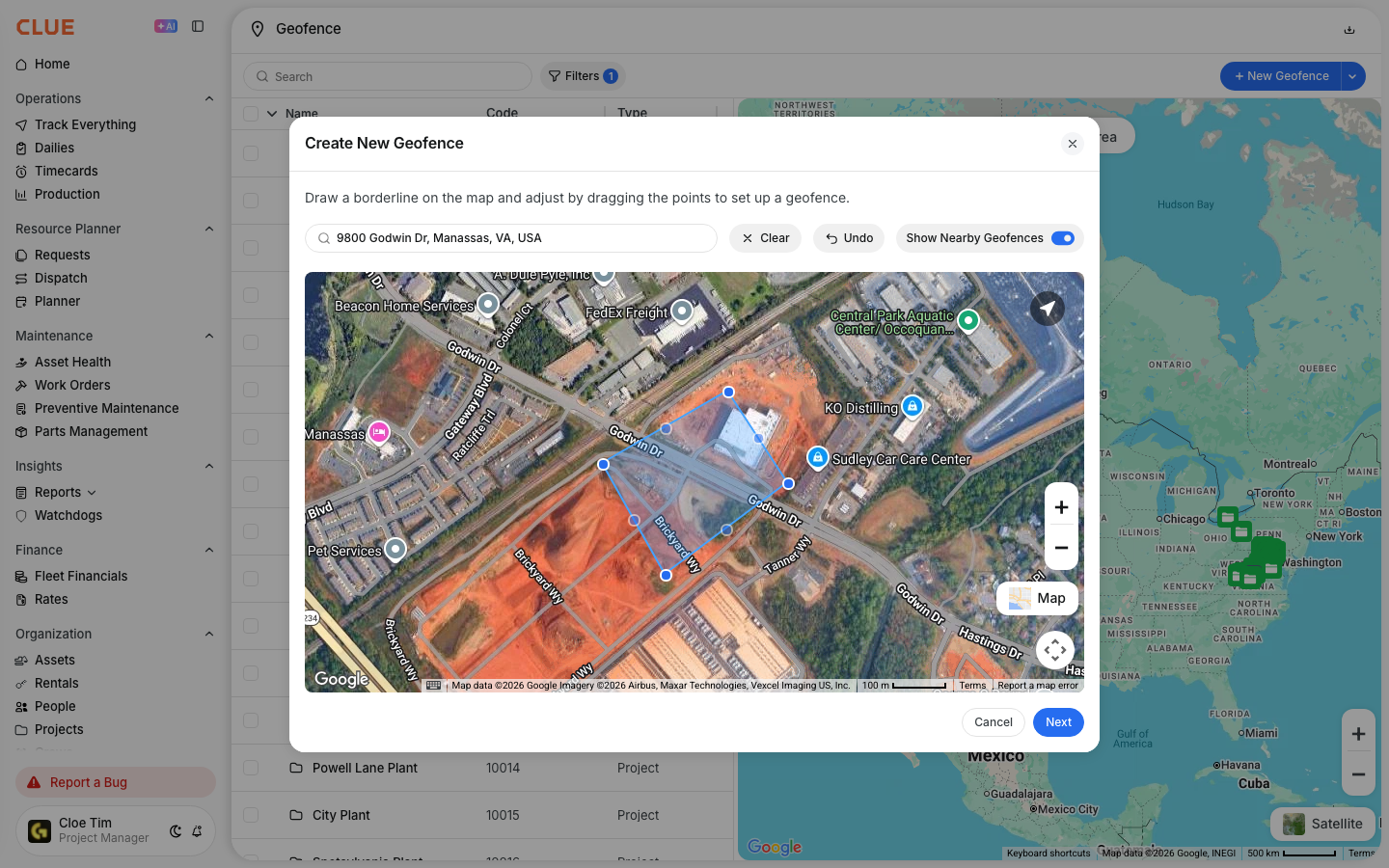This screenshot has height=868, width=1389.
Task: Zoom in on the dialog map
Action: click(1061, 507)
